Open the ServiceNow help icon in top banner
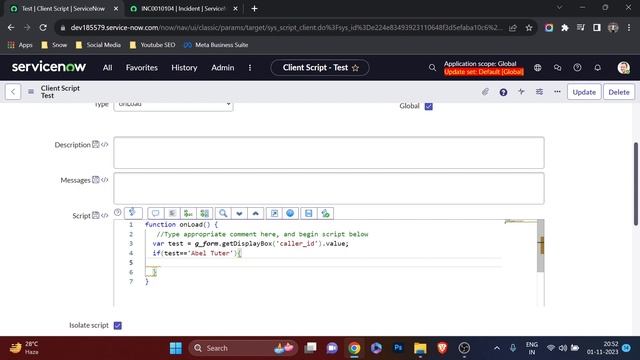Screen dimensions: 640x360 [x=577, y=68]
